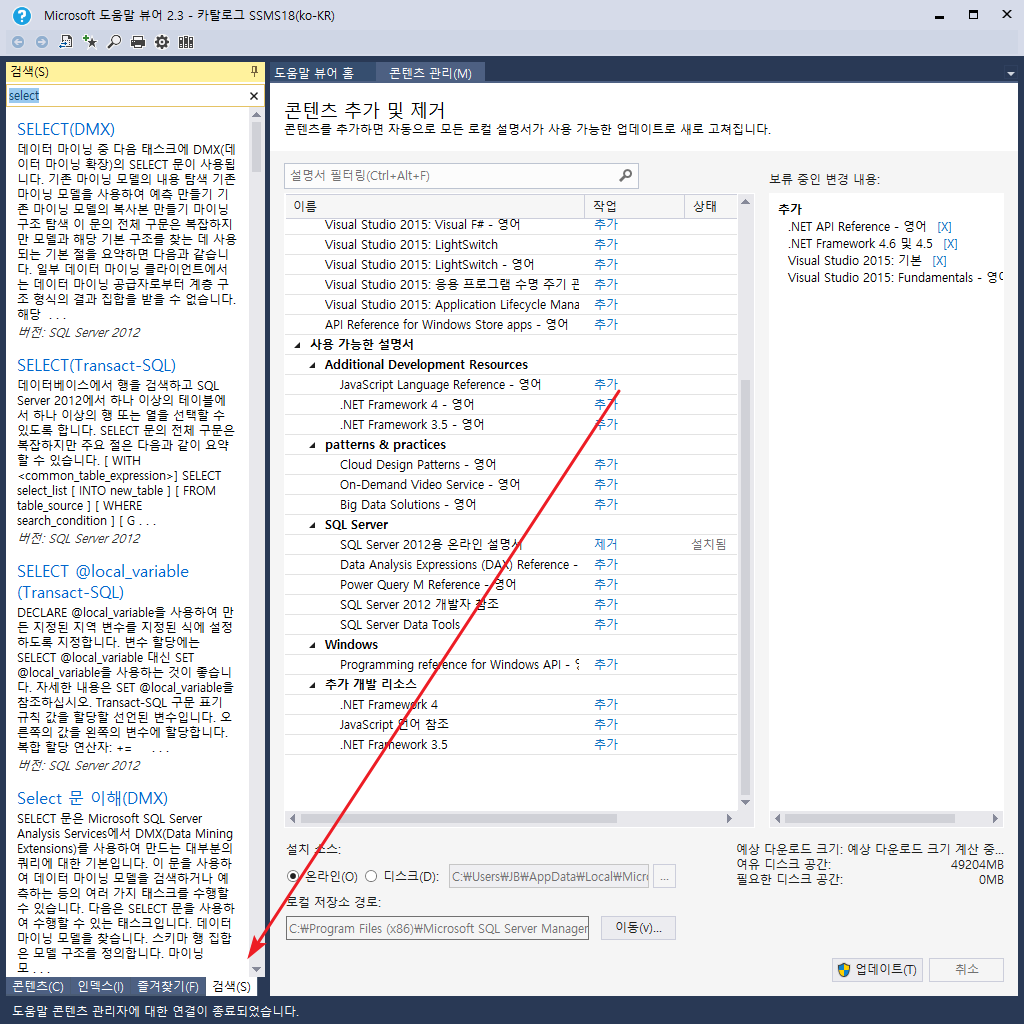Click 추가 for SQL Server Data Tools
This screenshot has width=1024, height=1024.
pos(605,624)
